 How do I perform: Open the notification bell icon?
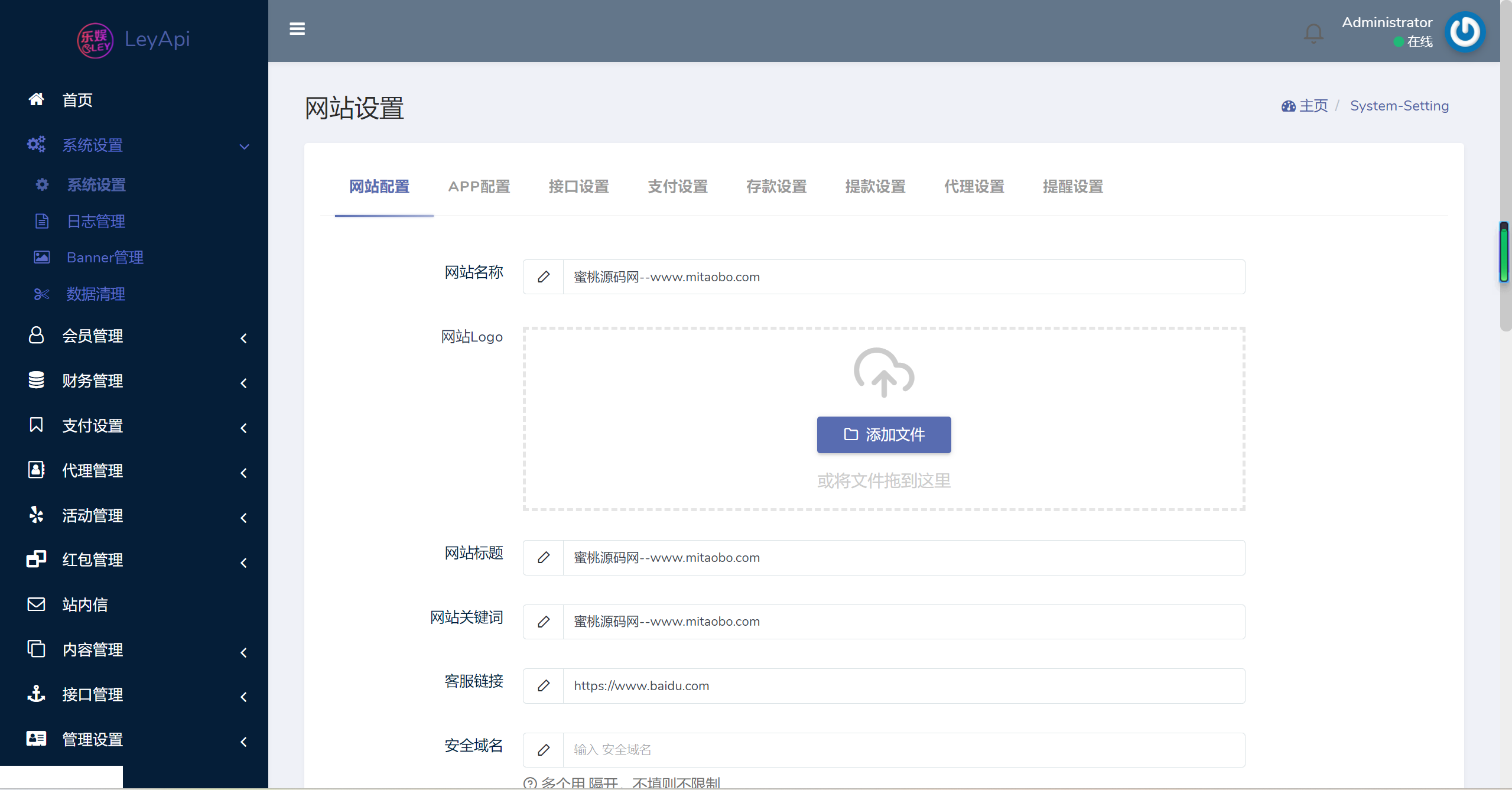point(1313,33)
